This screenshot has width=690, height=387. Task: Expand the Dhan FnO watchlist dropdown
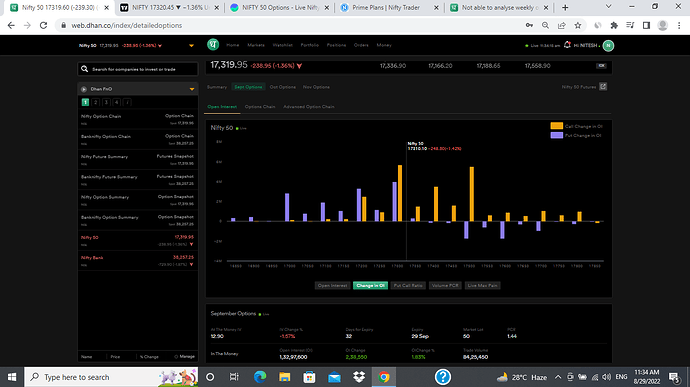point(192,89)
